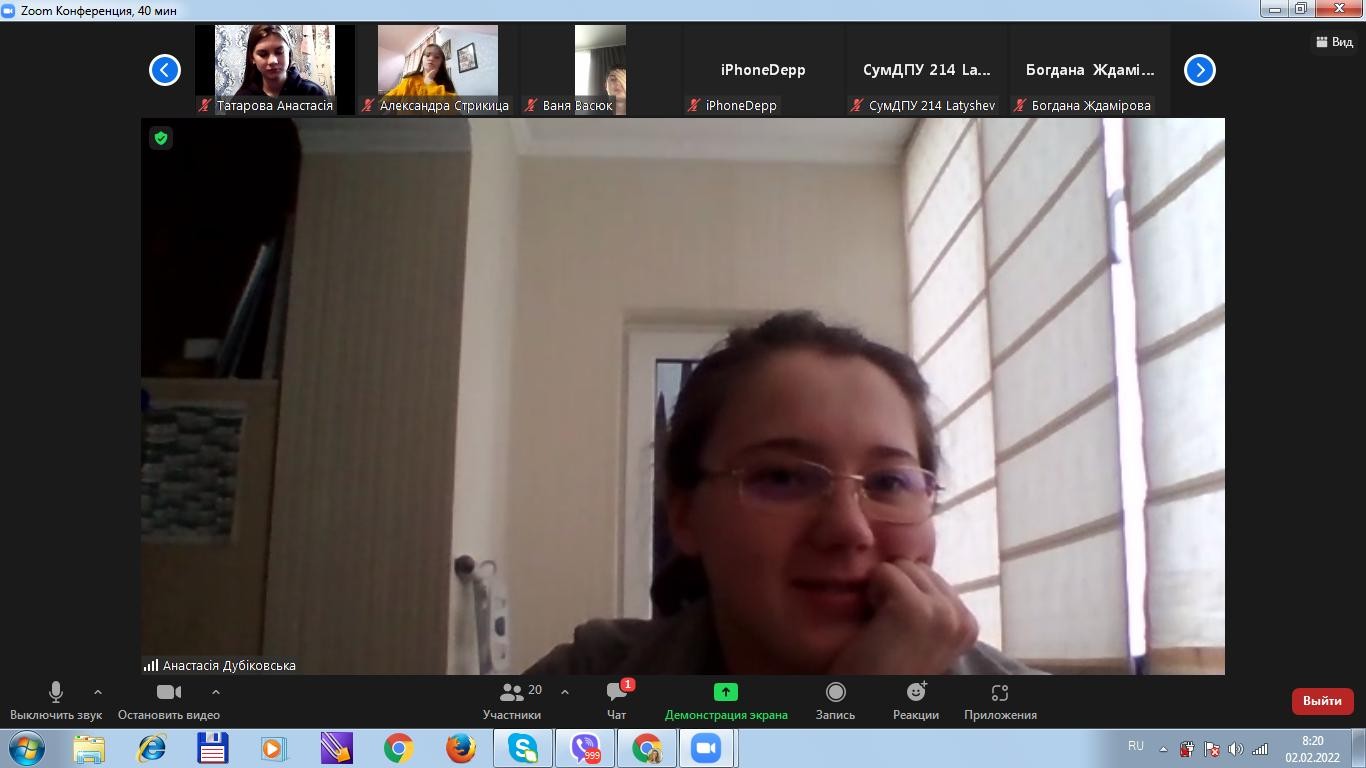Mute microphone with Выключить звук
Image resolution: width=1366 pixels, height=768 pixels.
point(56,700)
